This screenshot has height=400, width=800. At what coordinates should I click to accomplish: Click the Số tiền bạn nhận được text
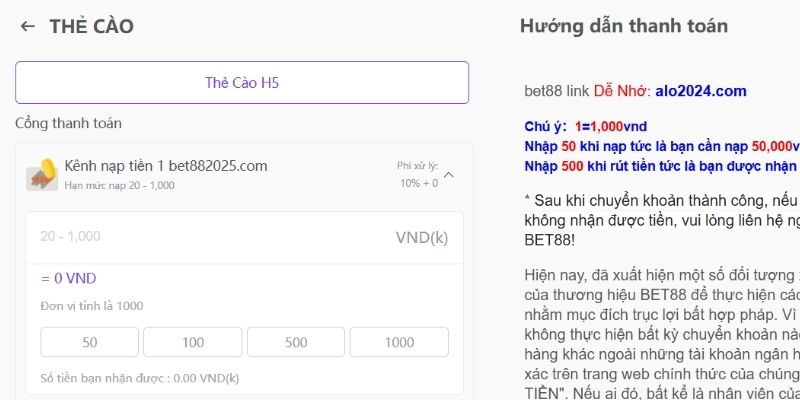pos(140,379)
